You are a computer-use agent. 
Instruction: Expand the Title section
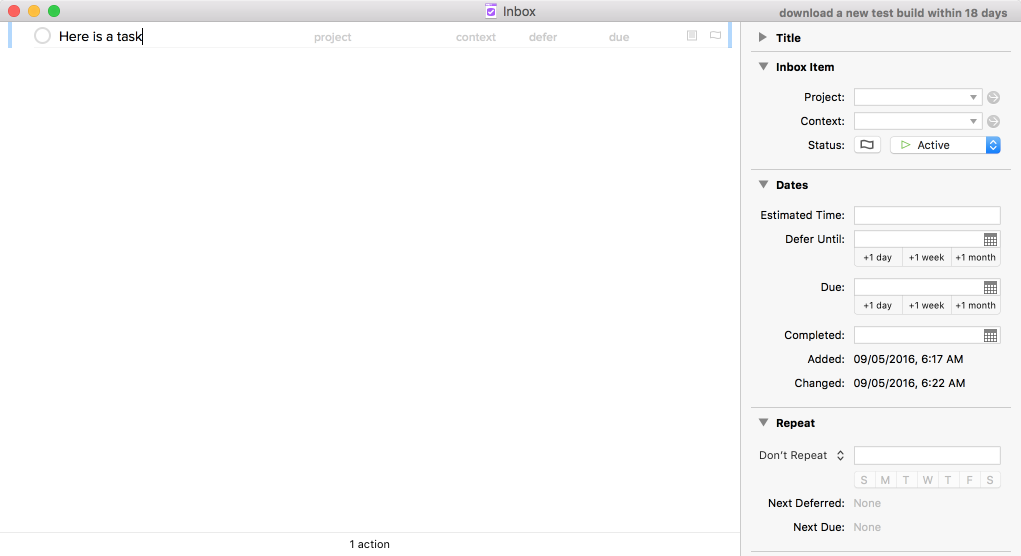click(x=763, y=38)
